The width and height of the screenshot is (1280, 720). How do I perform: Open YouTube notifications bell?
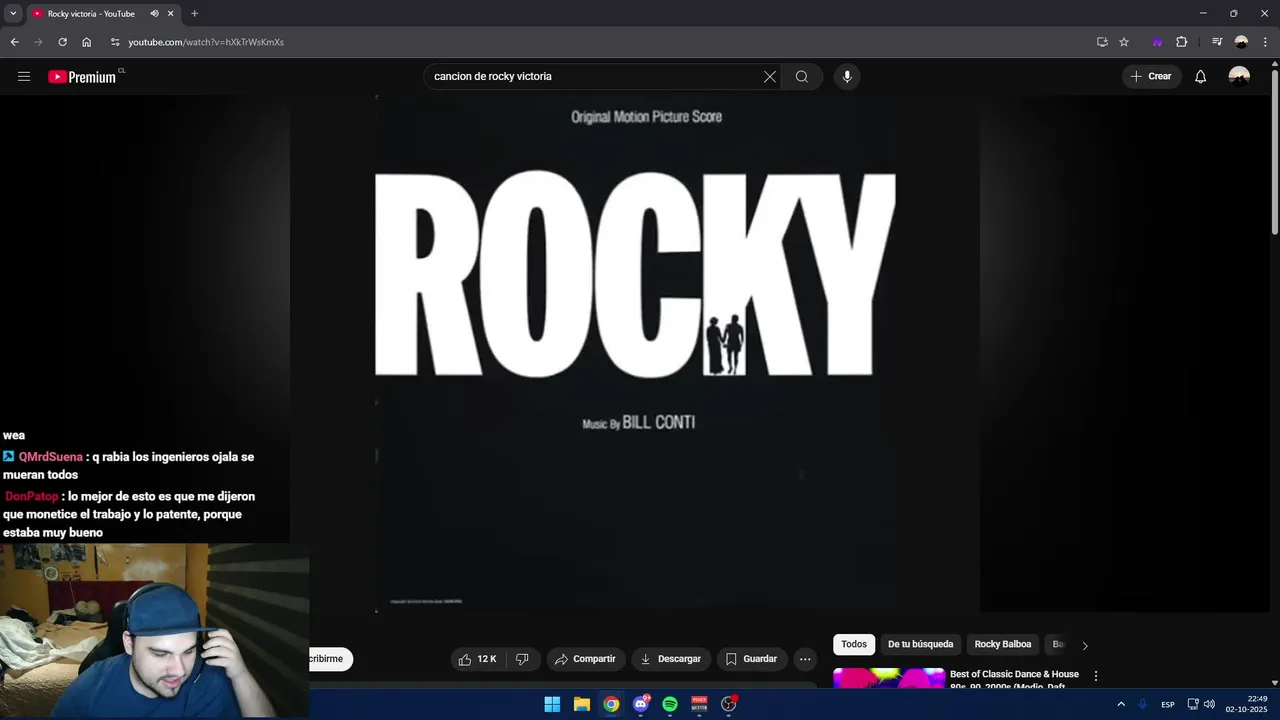point(1201,76)
